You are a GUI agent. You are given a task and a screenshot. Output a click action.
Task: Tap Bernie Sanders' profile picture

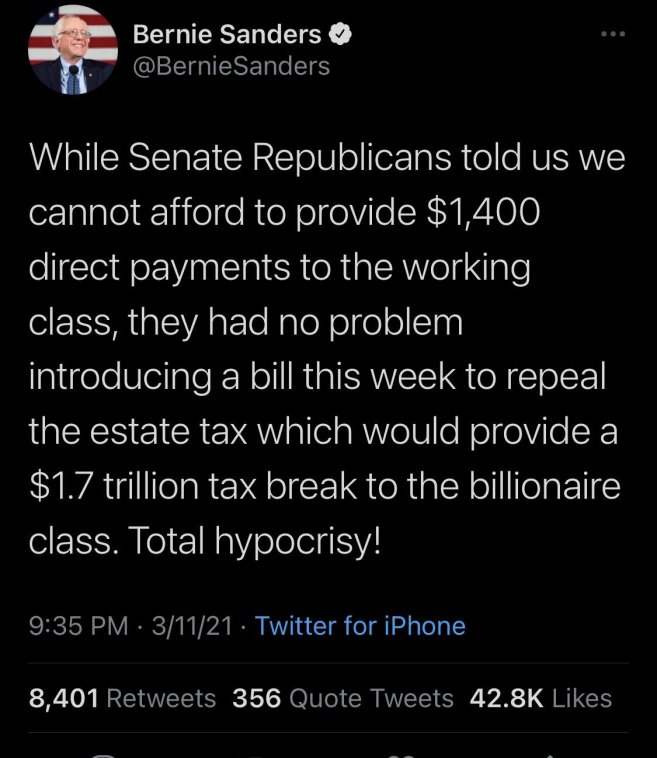pos(72,50)
